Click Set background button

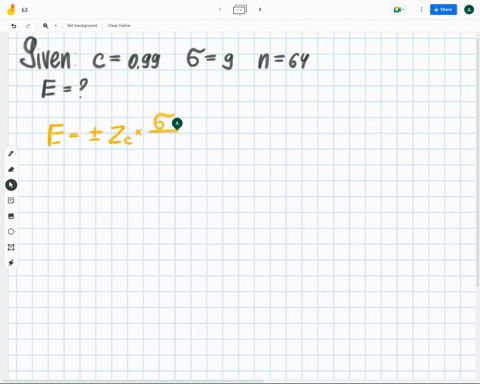82,26
